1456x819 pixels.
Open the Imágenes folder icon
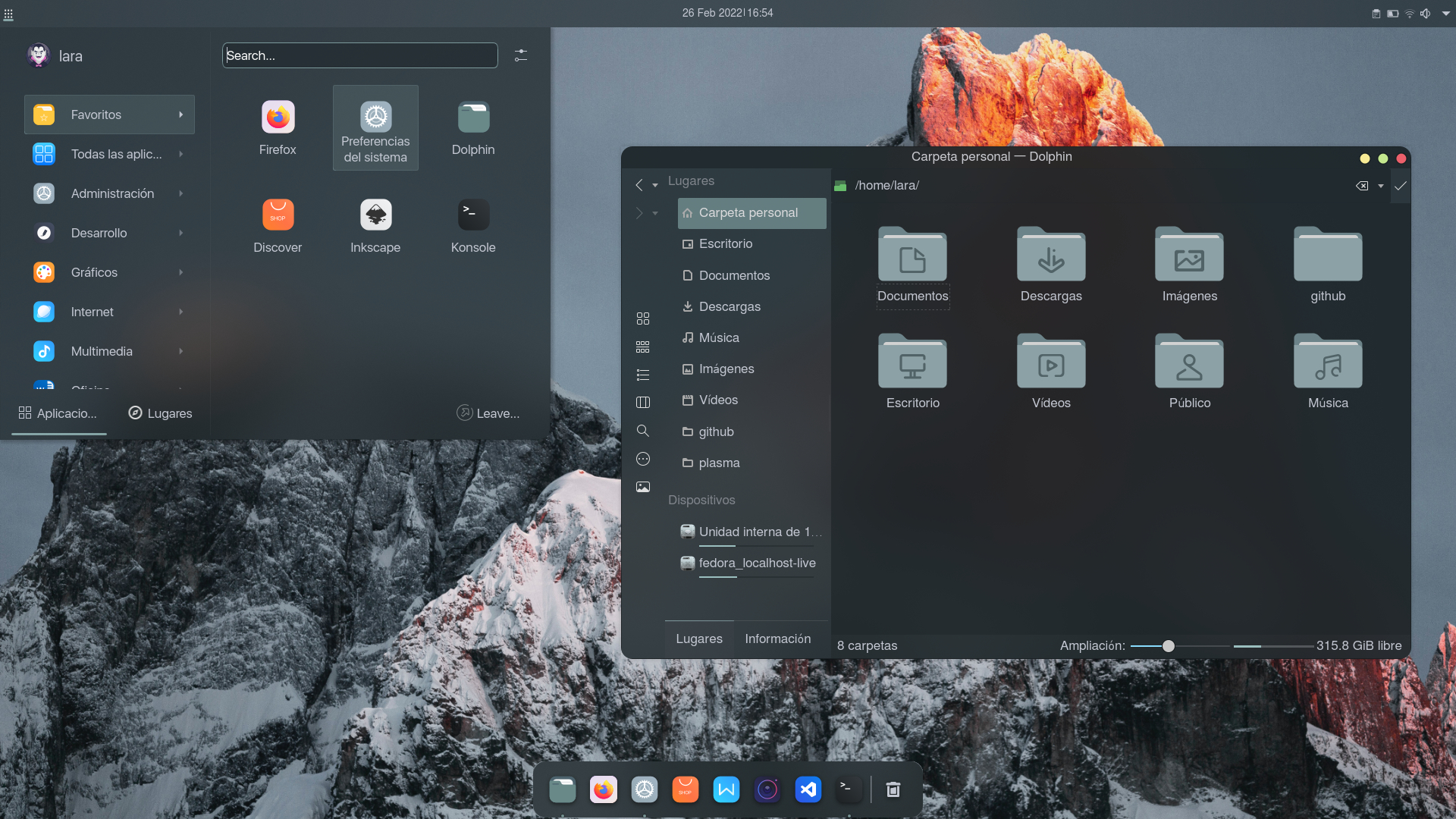click(x=1189, y=265)
